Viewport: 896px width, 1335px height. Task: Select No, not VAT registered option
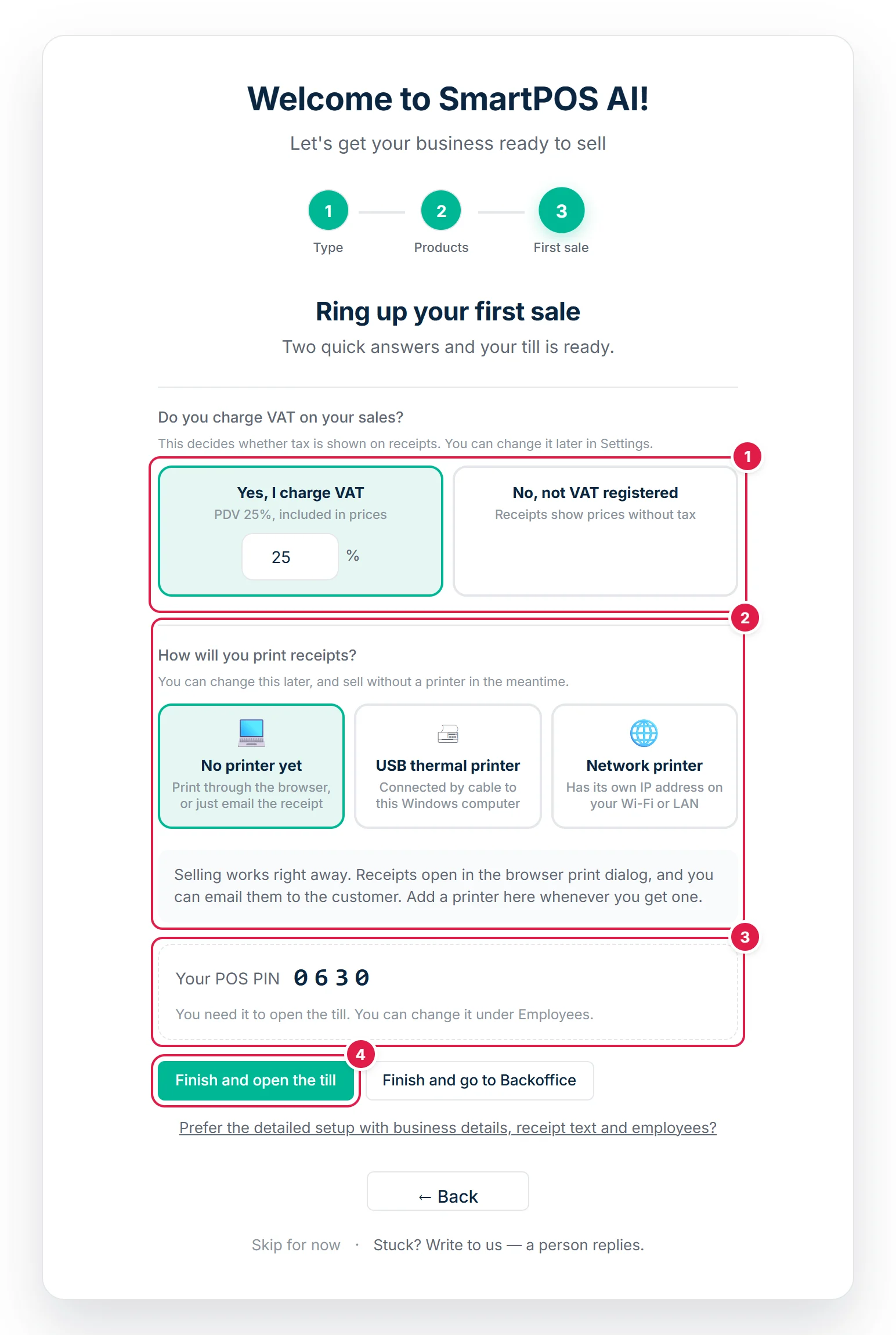tap(595, 531)
